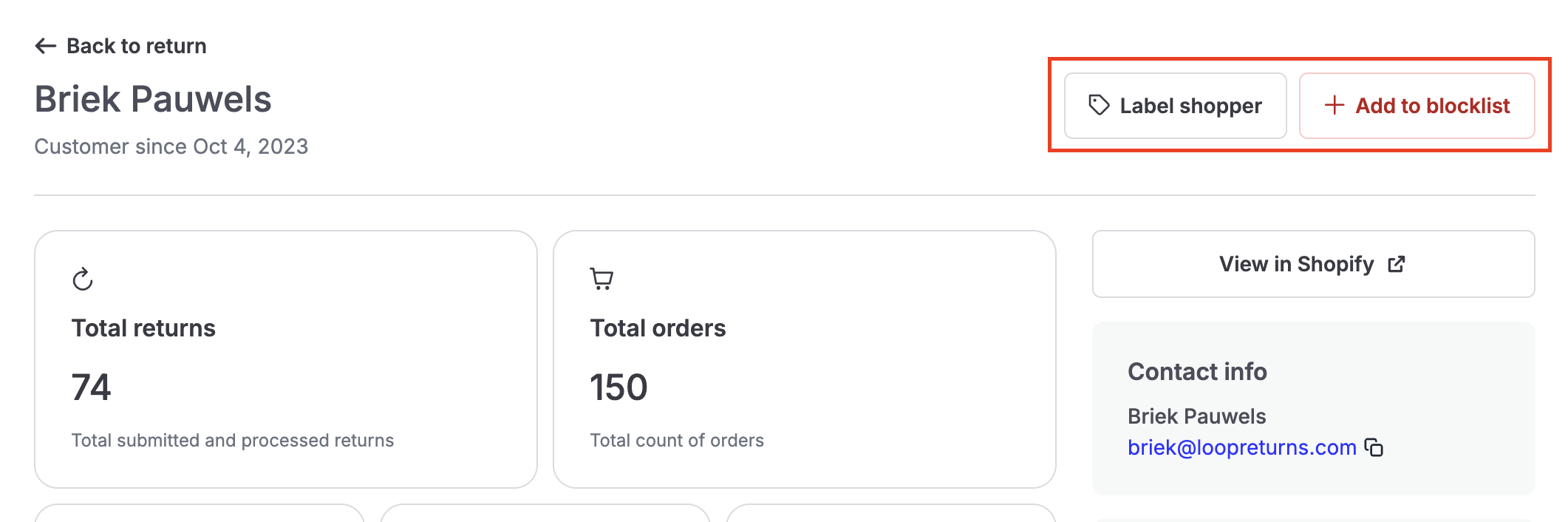Viewport: 1568px width, 522px height.
Task: Click Briek Pauwels name in Contact info
Action: (x=1196, y=416)
